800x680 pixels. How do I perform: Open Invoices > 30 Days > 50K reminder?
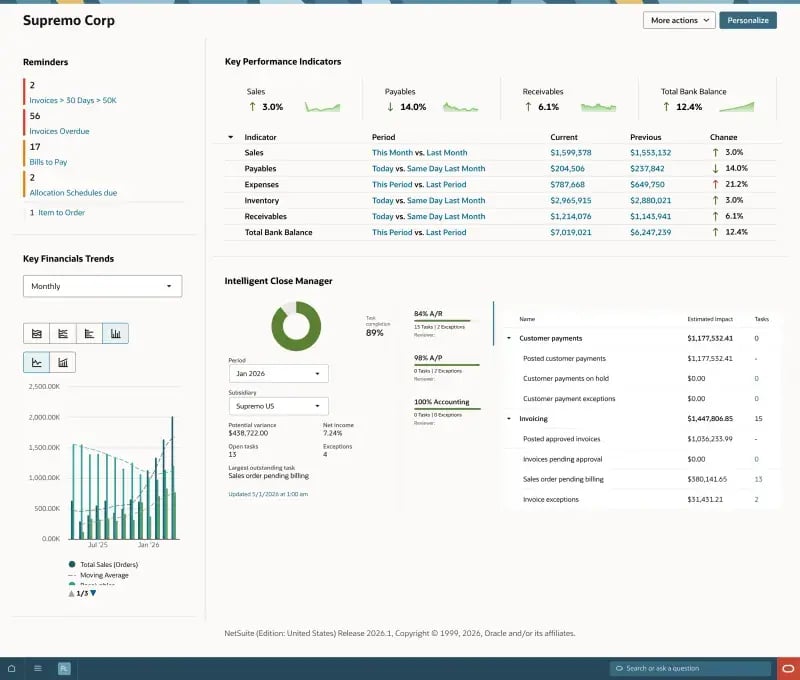tap(73, 100)
